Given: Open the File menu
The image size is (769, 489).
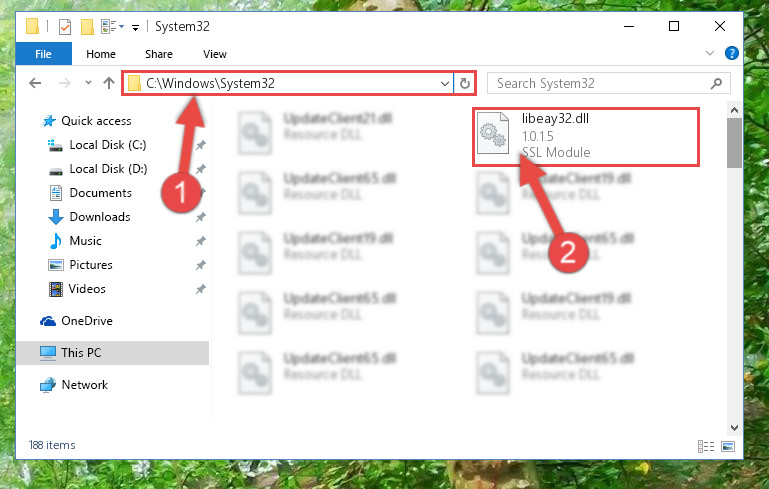Looking at the screenshot, I should [43, 54].
